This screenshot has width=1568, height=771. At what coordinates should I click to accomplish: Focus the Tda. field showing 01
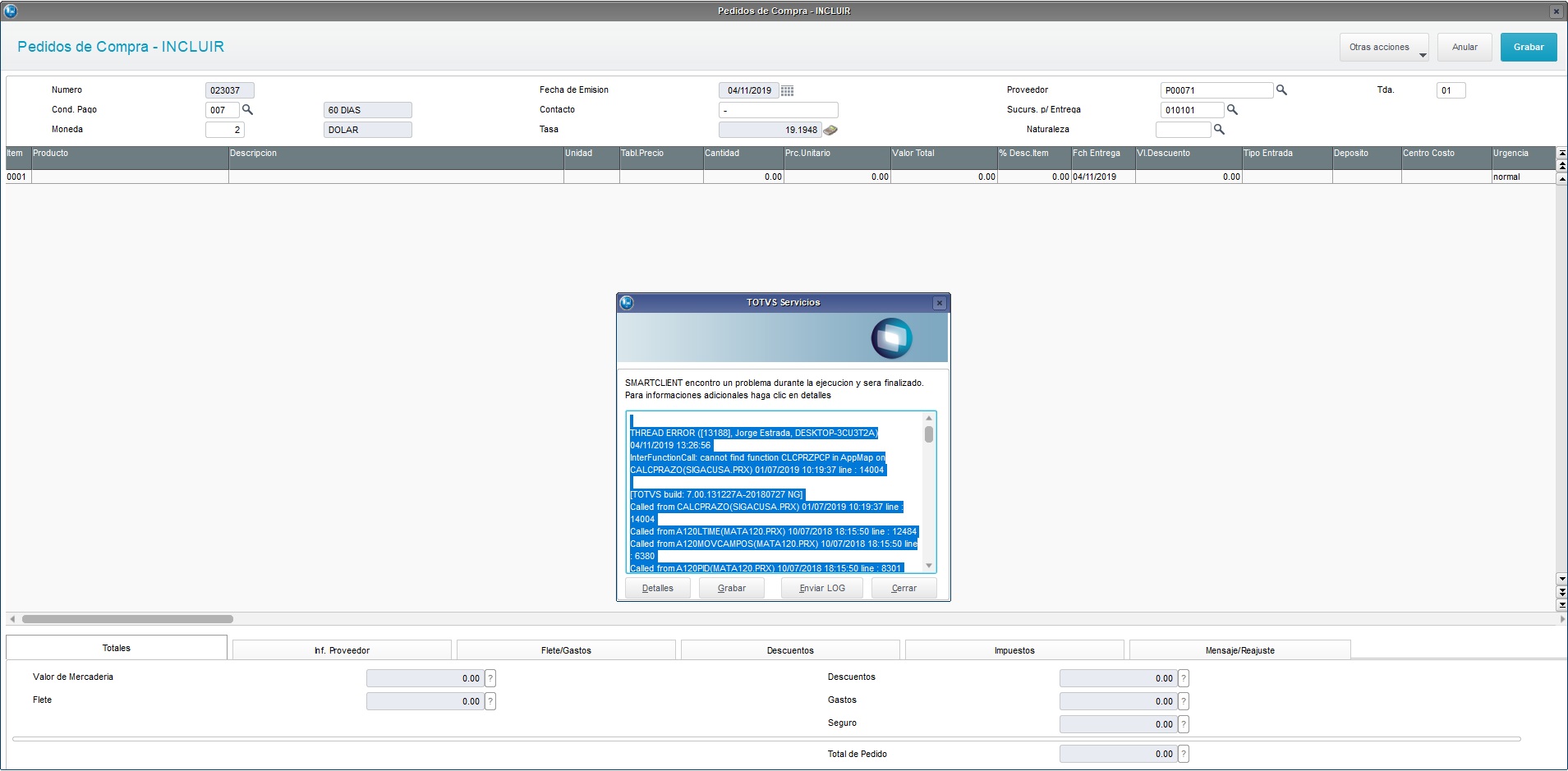(x=1451, y=90)
